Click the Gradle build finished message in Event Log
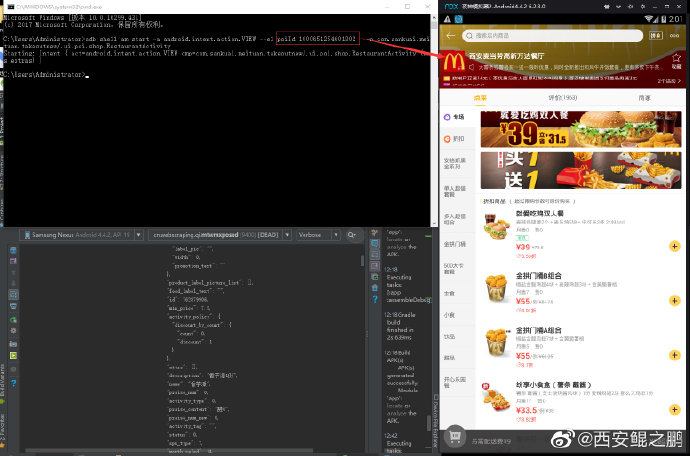The height and width of the screenshot is (456, 690). point(400,326)
